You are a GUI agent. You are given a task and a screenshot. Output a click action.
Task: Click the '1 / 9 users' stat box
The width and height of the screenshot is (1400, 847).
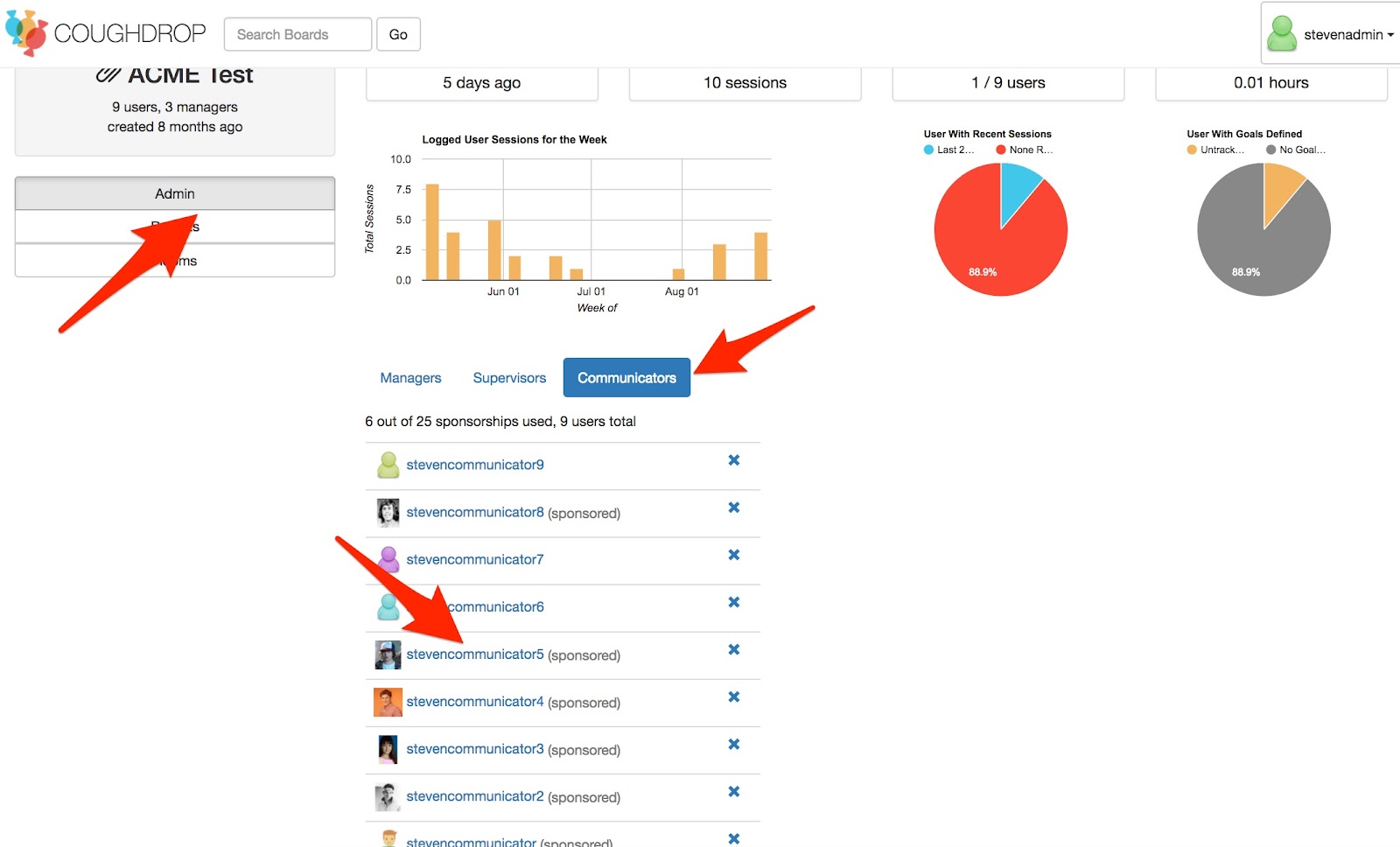click(x=1009, y=83)
